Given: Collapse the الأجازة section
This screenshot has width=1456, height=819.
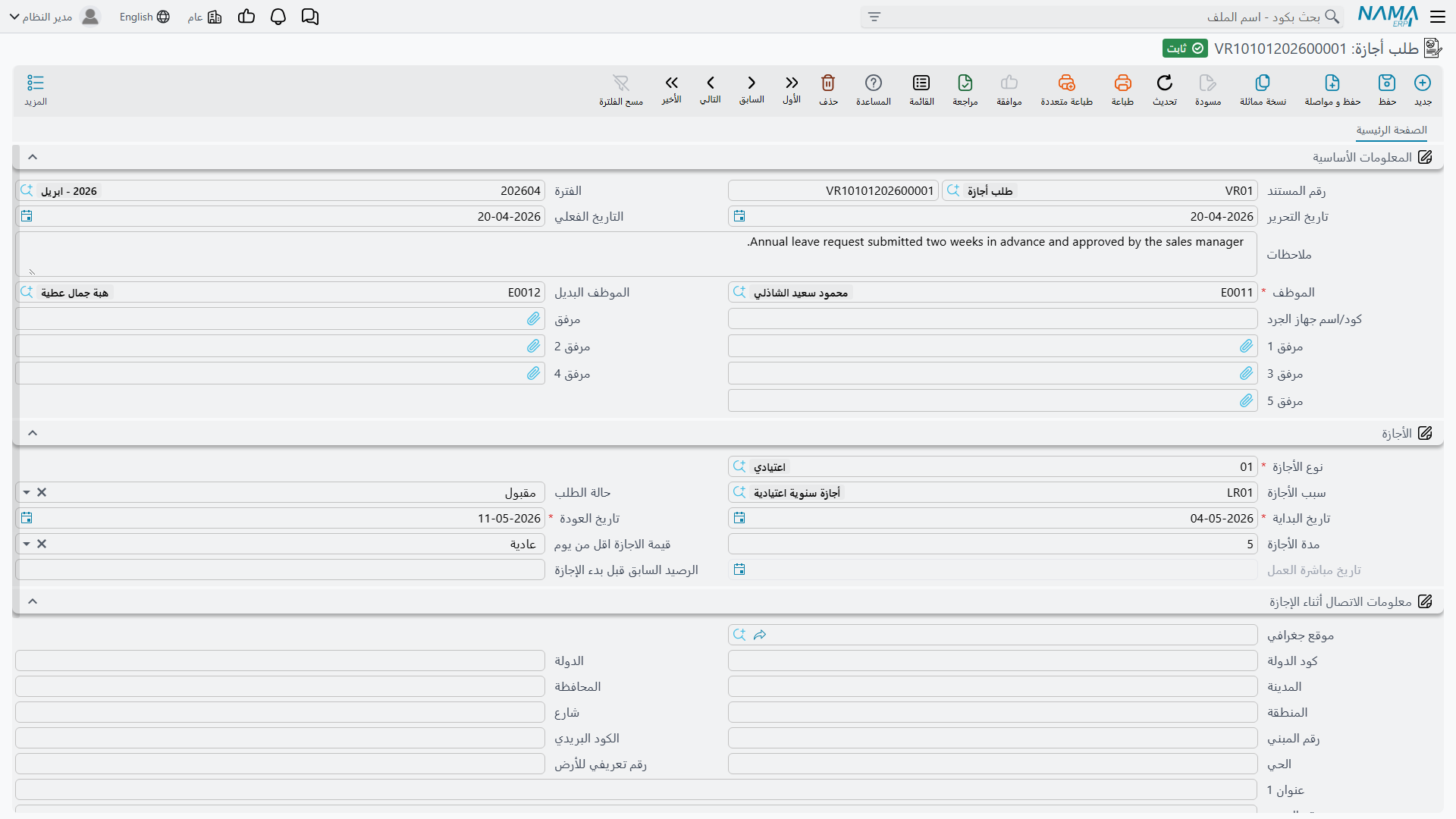Looking at the screenshot, I should point(33,433).
